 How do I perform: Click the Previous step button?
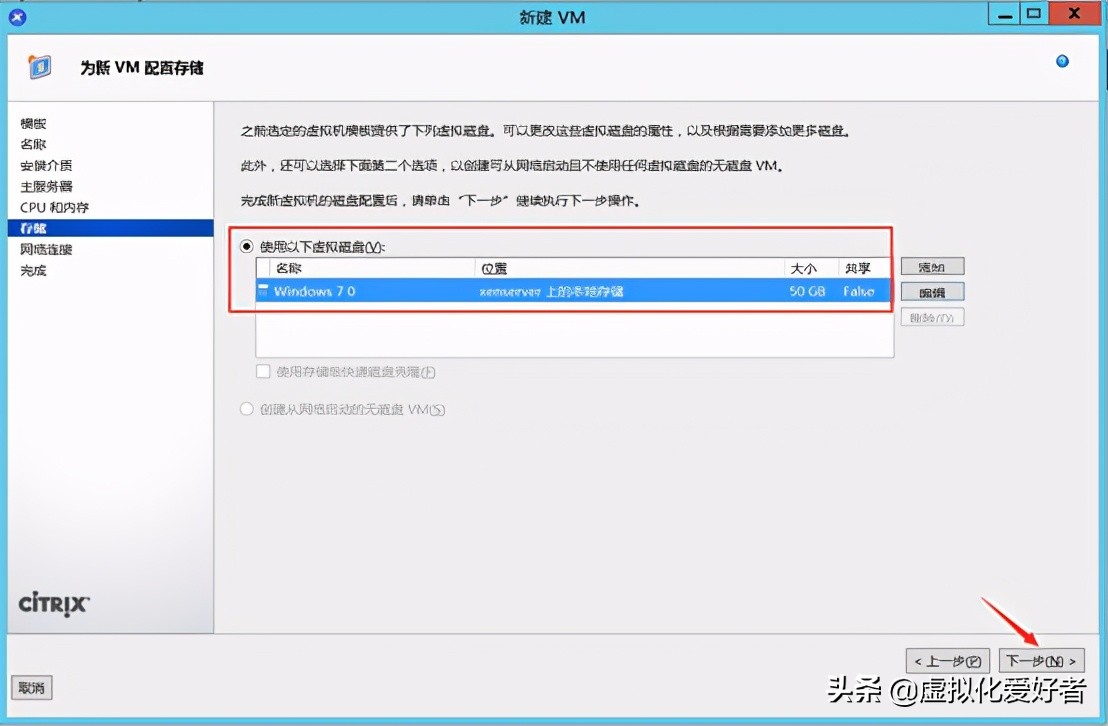[947, 661]
